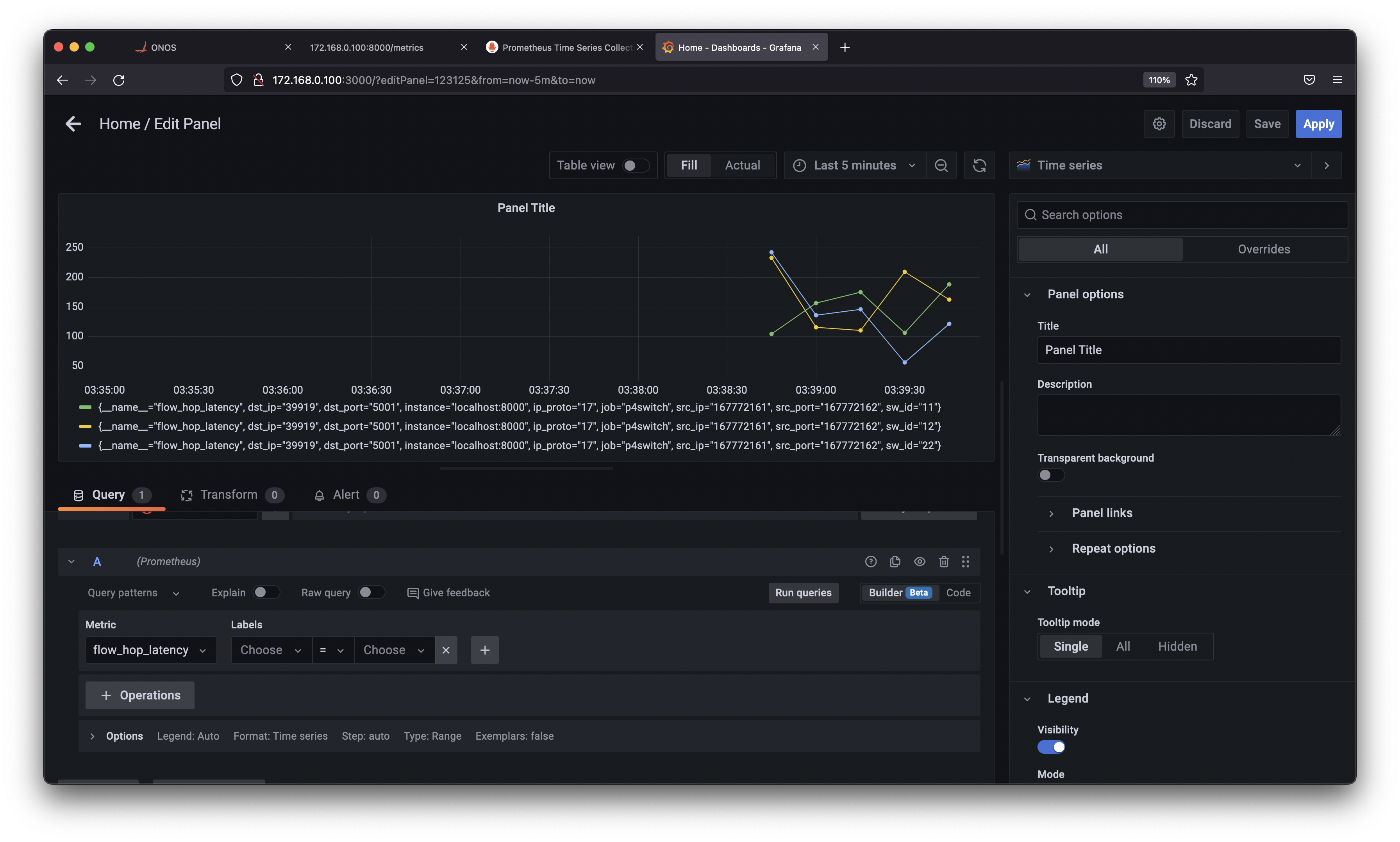Click the zoom out time range icon
The image size is (1400, 842).
point(941,165)
